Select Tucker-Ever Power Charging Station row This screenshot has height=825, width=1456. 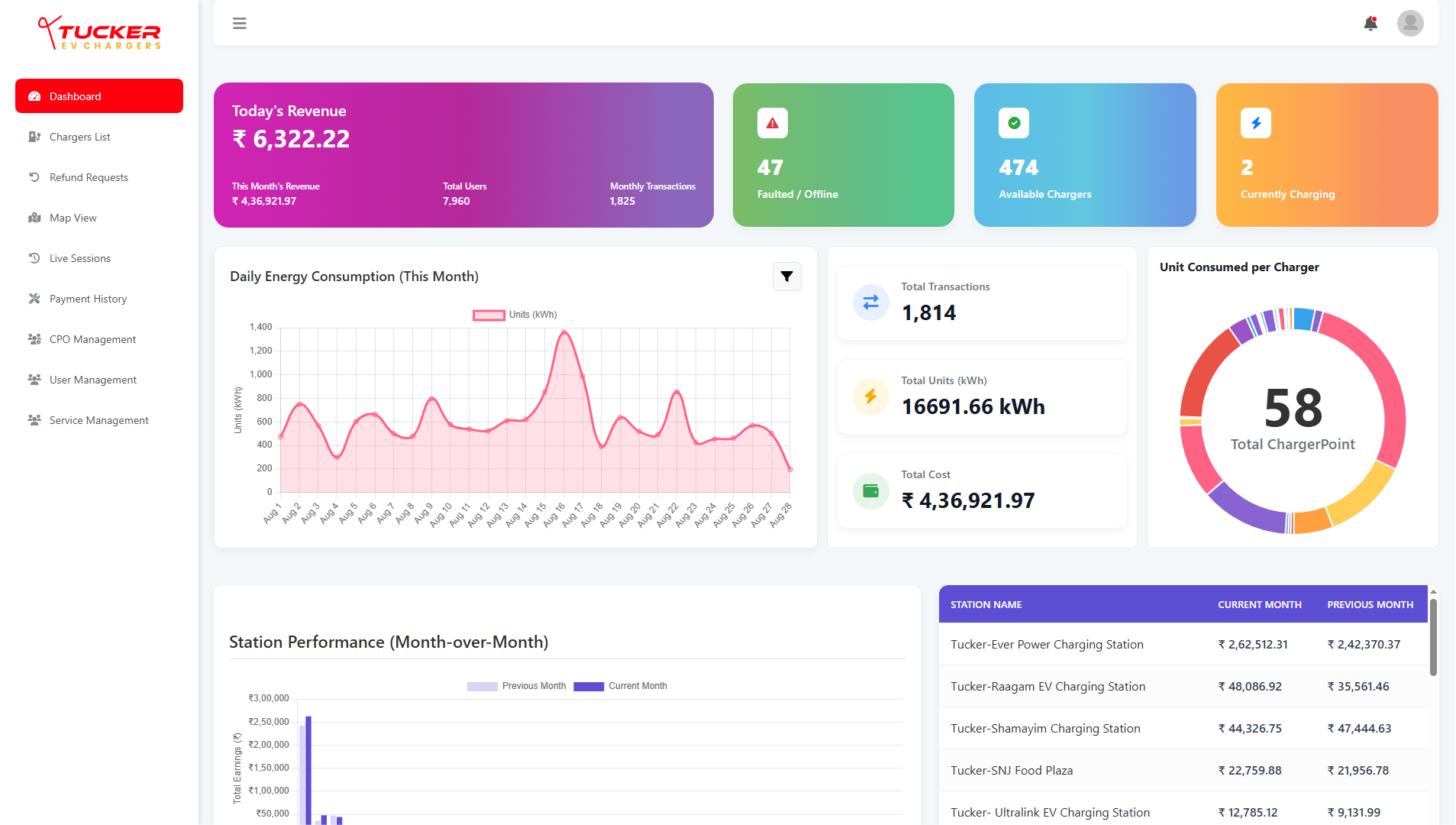pos(1183,644)
